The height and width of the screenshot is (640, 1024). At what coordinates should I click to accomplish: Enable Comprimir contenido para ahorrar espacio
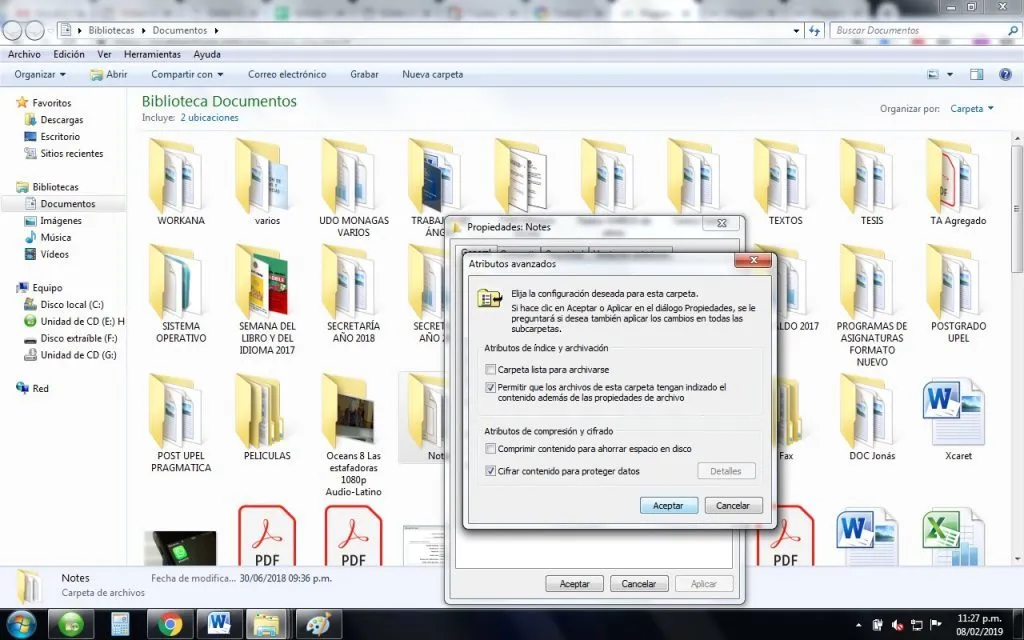click(491, 448)
